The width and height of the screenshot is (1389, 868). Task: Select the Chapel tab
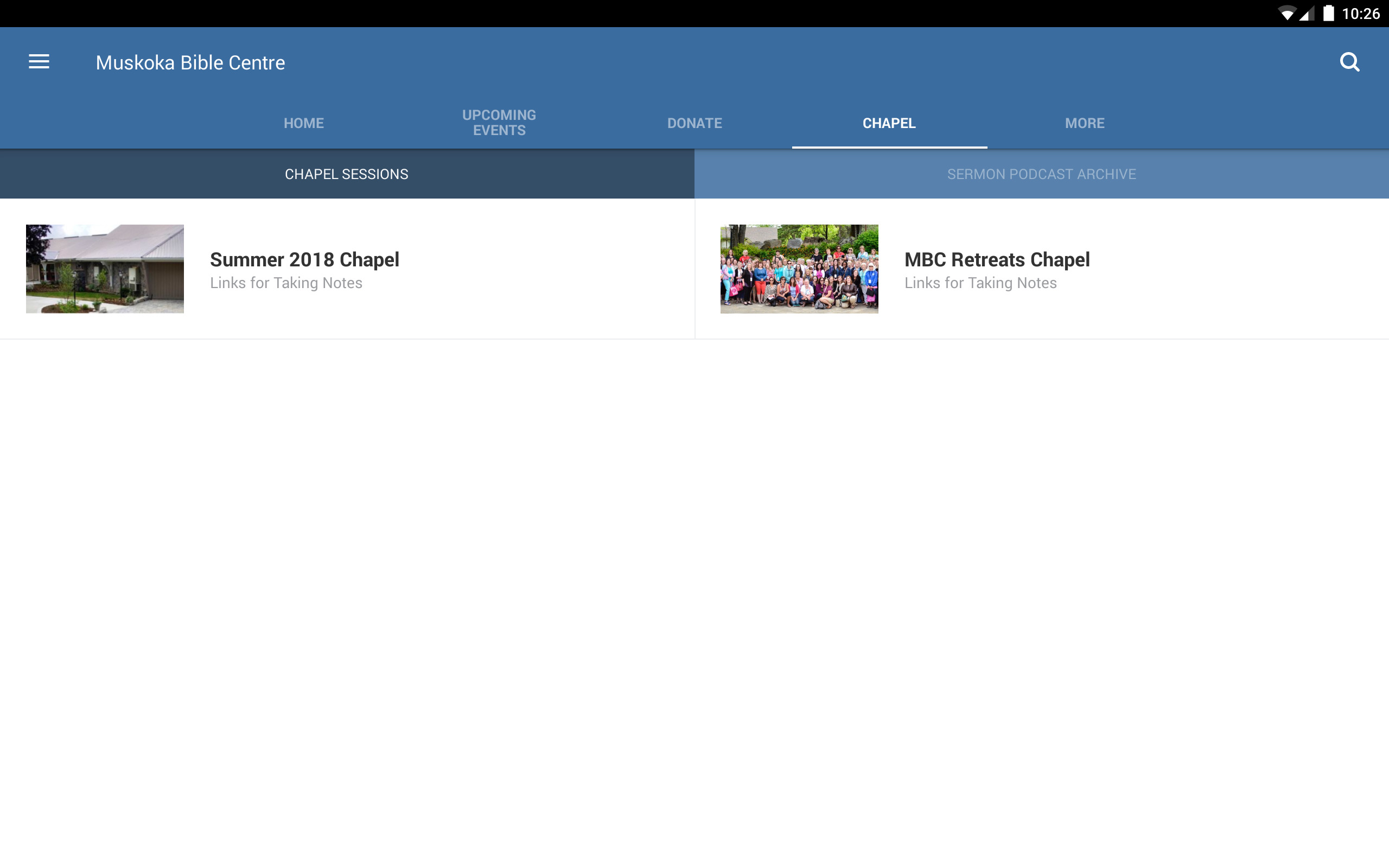[889, 123]
